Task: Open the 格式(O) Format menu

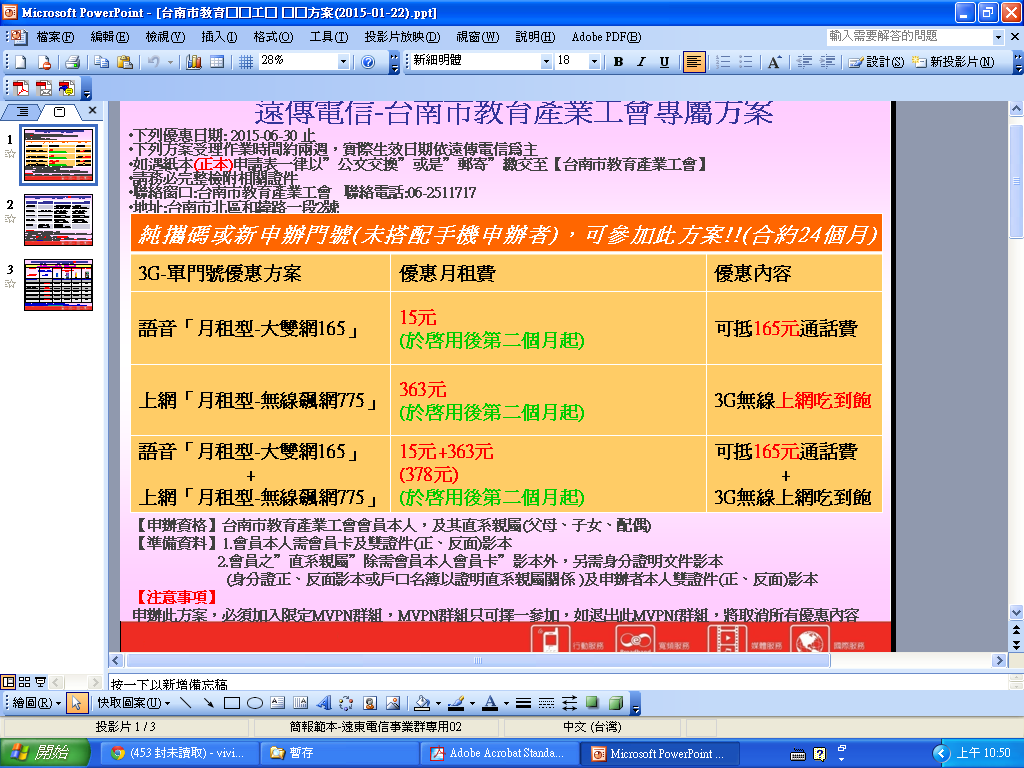Action: click(273, 37)
